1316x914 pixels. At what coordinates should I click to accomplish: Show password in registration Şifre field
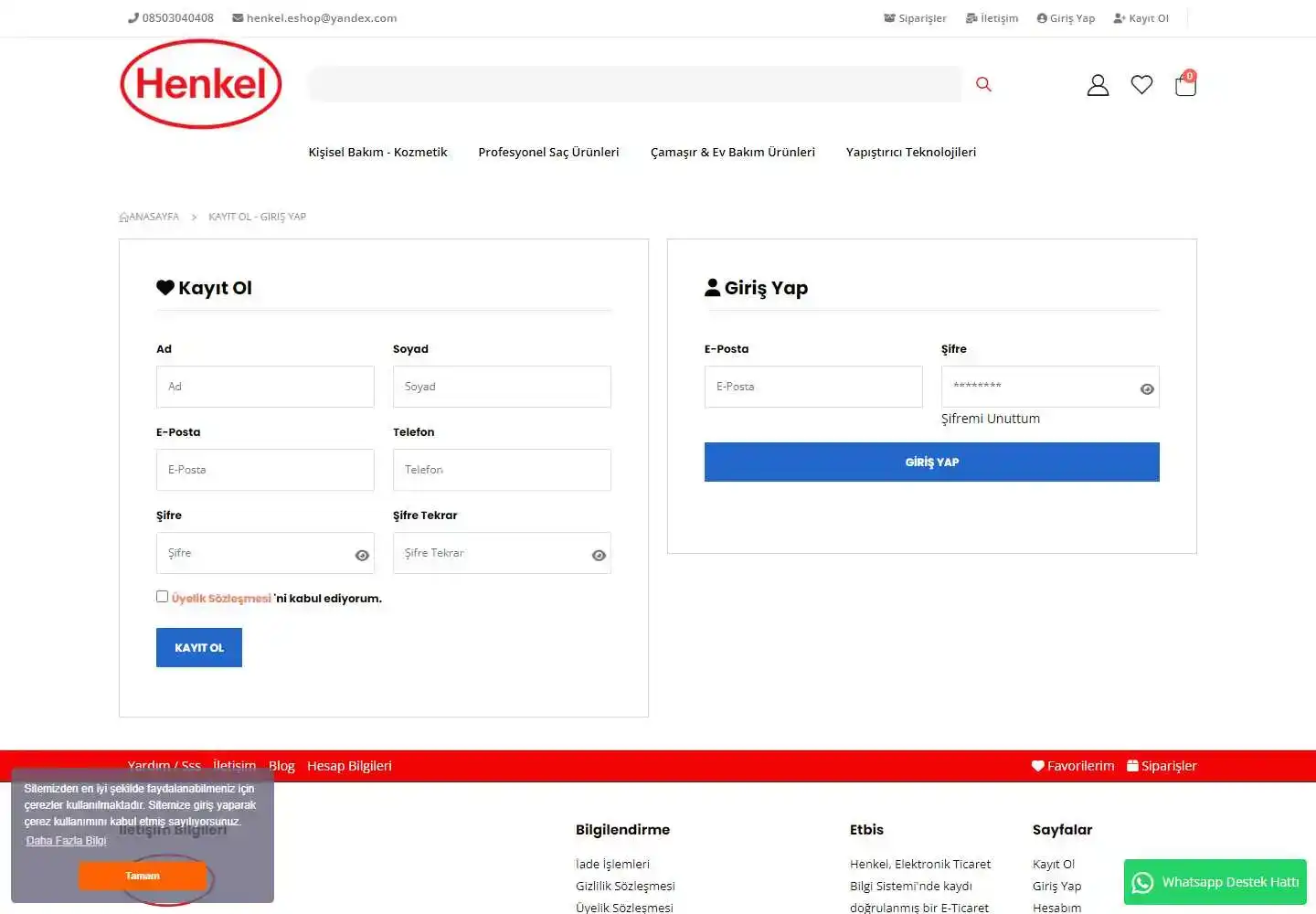pyautogui.click(x=362, y=555)
